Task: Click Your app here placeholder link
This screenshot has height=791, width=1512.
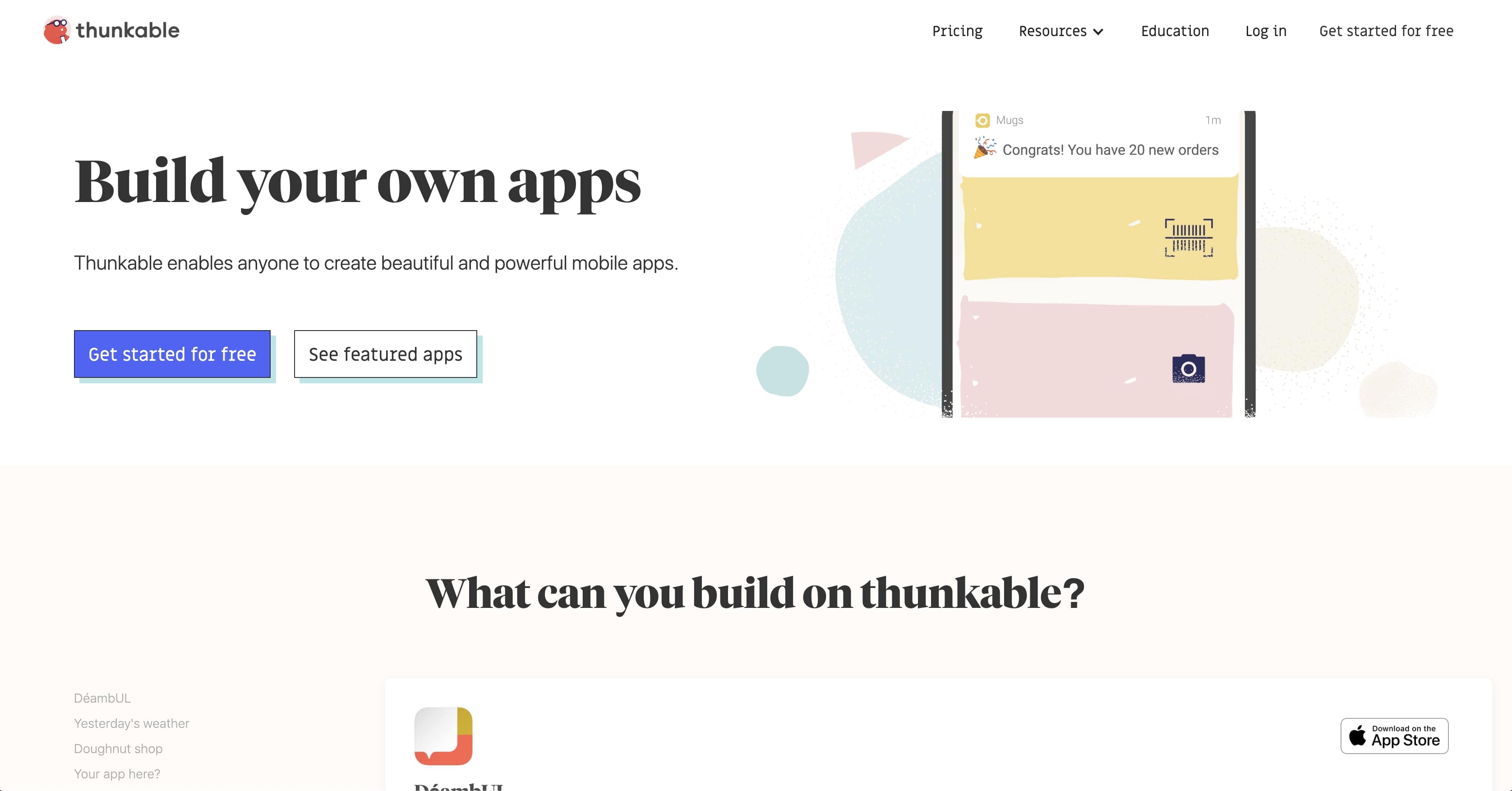Action: 117,773
